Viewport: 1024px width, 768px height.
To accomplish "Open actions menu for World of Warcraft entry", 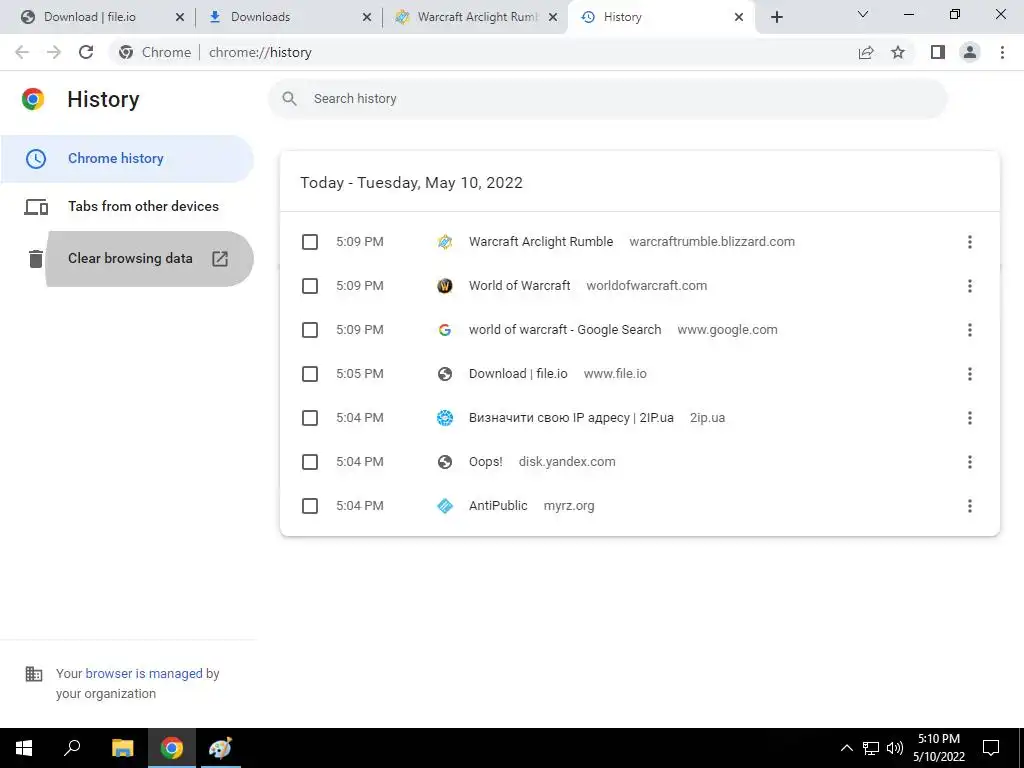I will 970,286.
